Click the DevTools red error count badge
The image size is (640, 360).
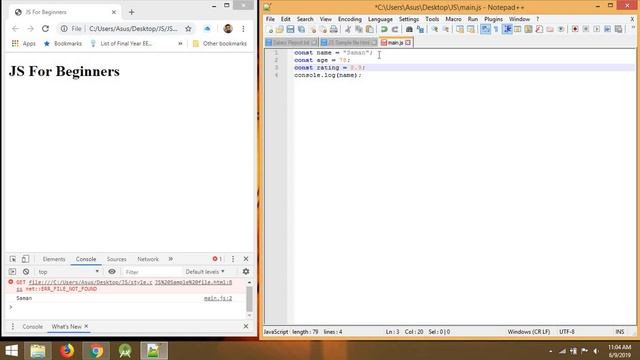217,259
